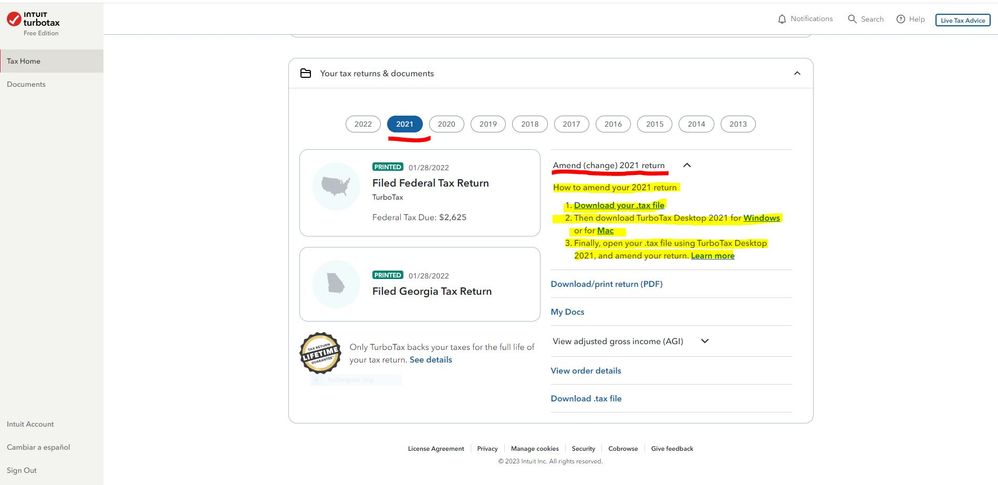Select the 2014 tax year tab
The image size is (998, 485).
pos(696,124)
